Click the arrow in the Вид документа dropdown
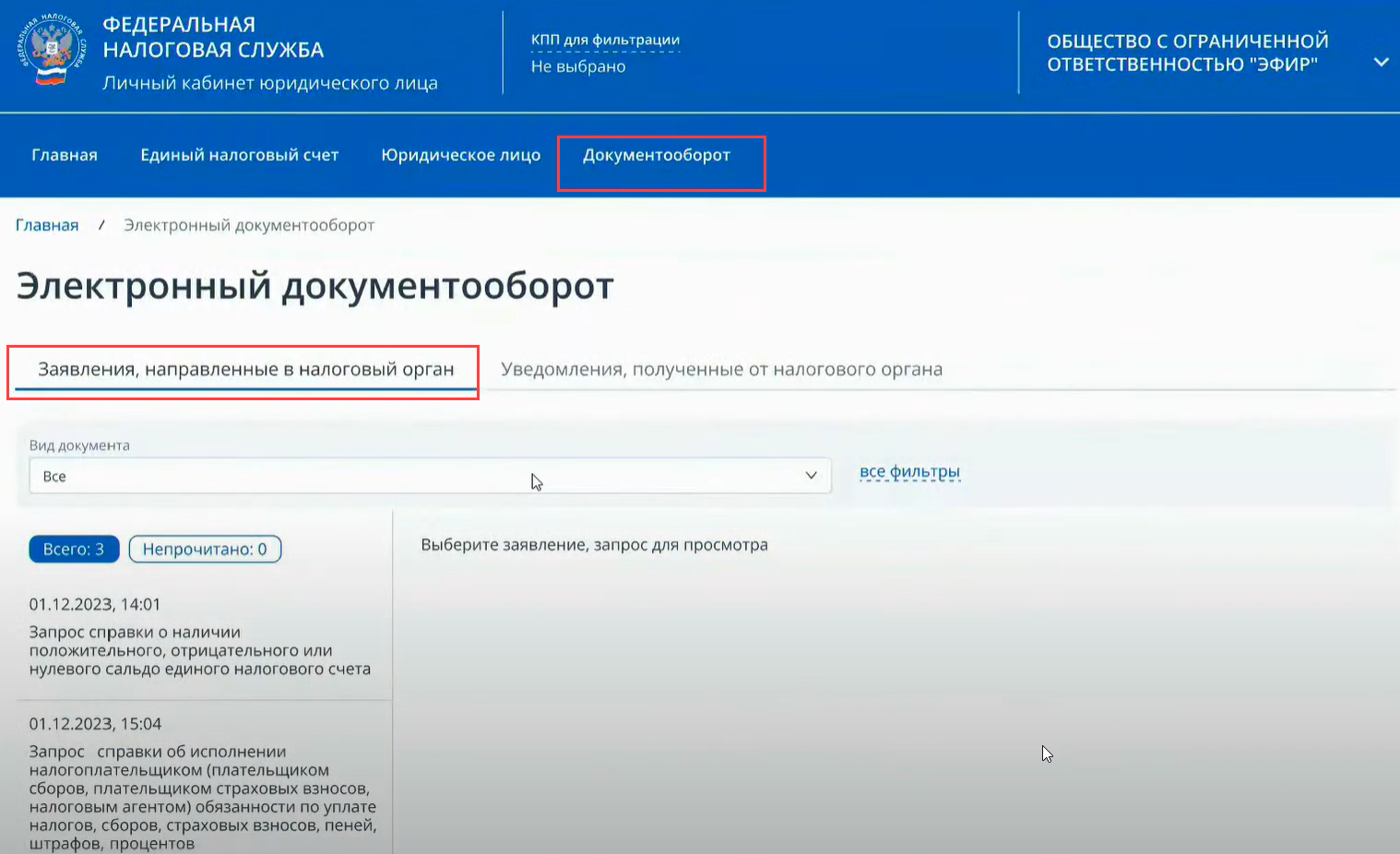Image resolution: width=1400 pixels, height=854 pixels. coord(811,476)
